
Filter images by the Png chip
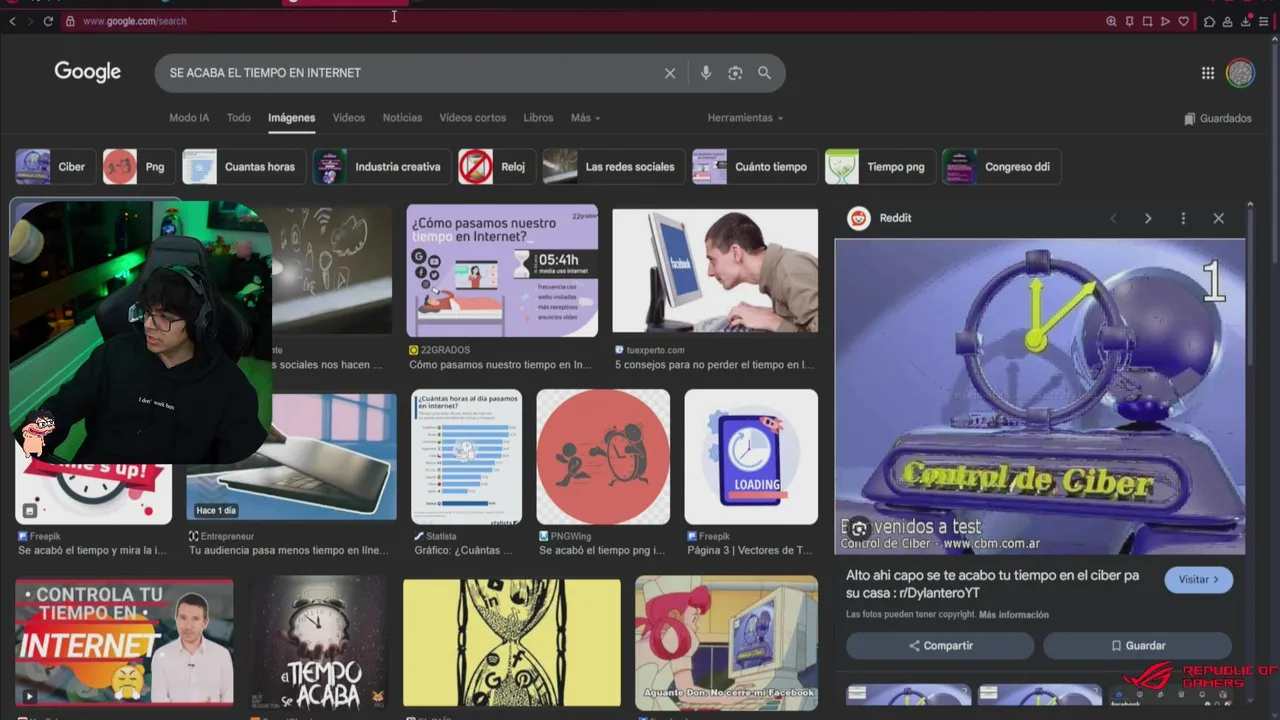[x=139, y=167]
